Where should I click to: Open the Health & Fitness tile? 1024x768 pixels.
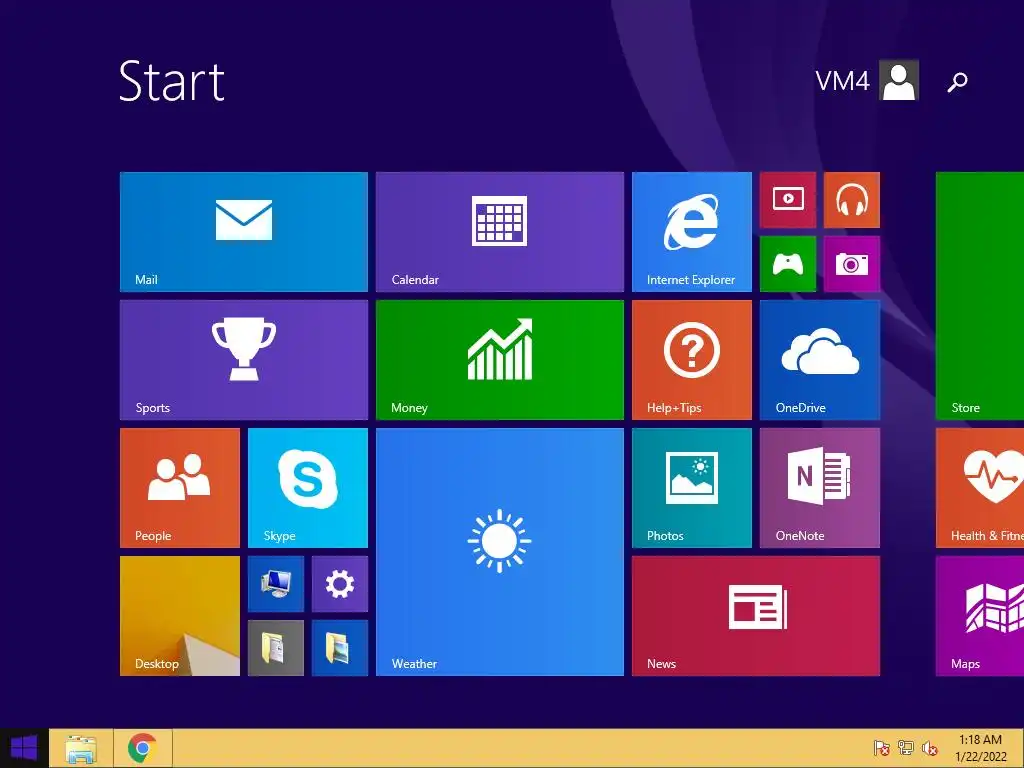[980, 488]
